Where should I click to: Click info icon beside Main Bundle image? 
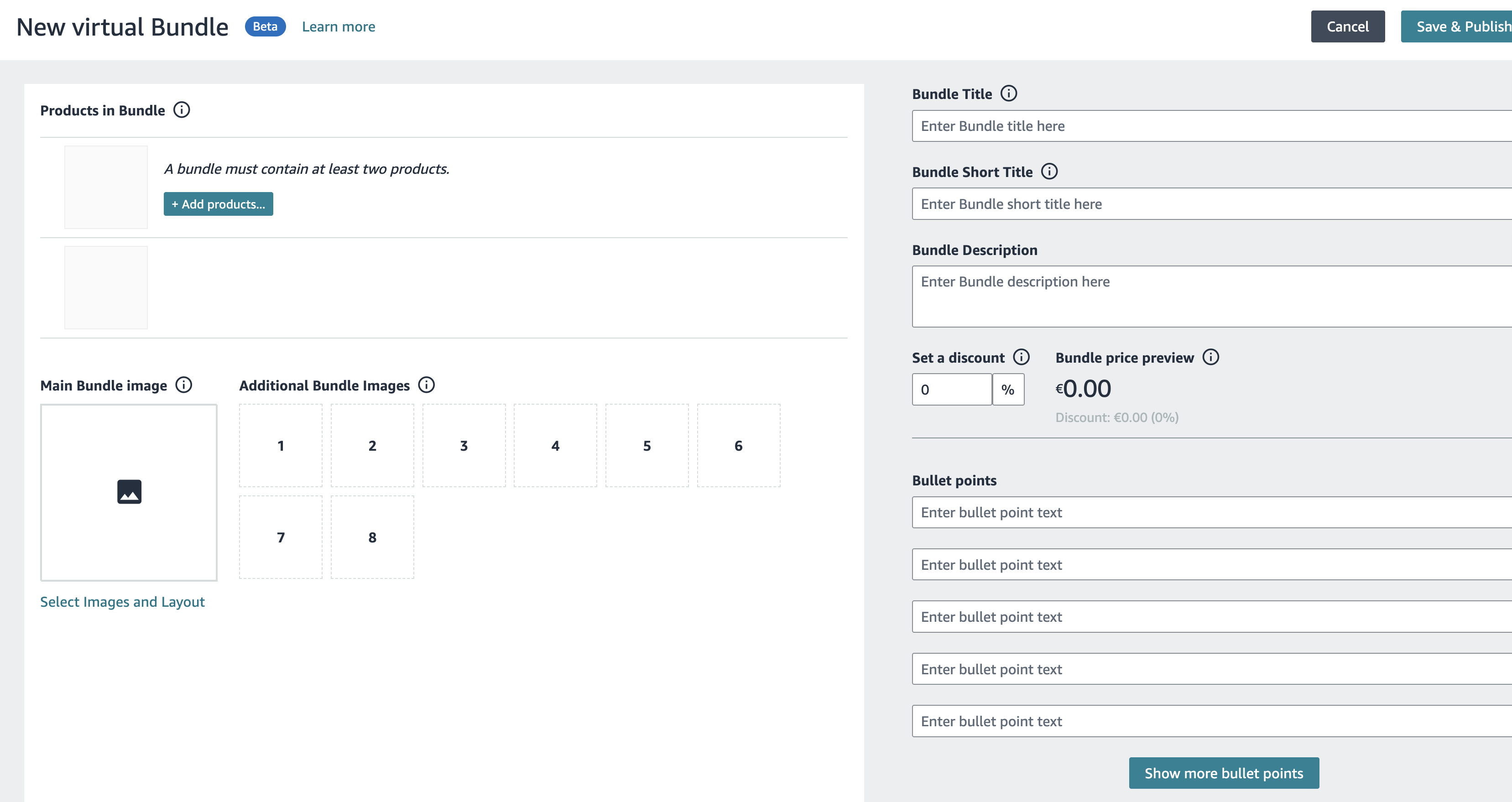click(184, 385)
